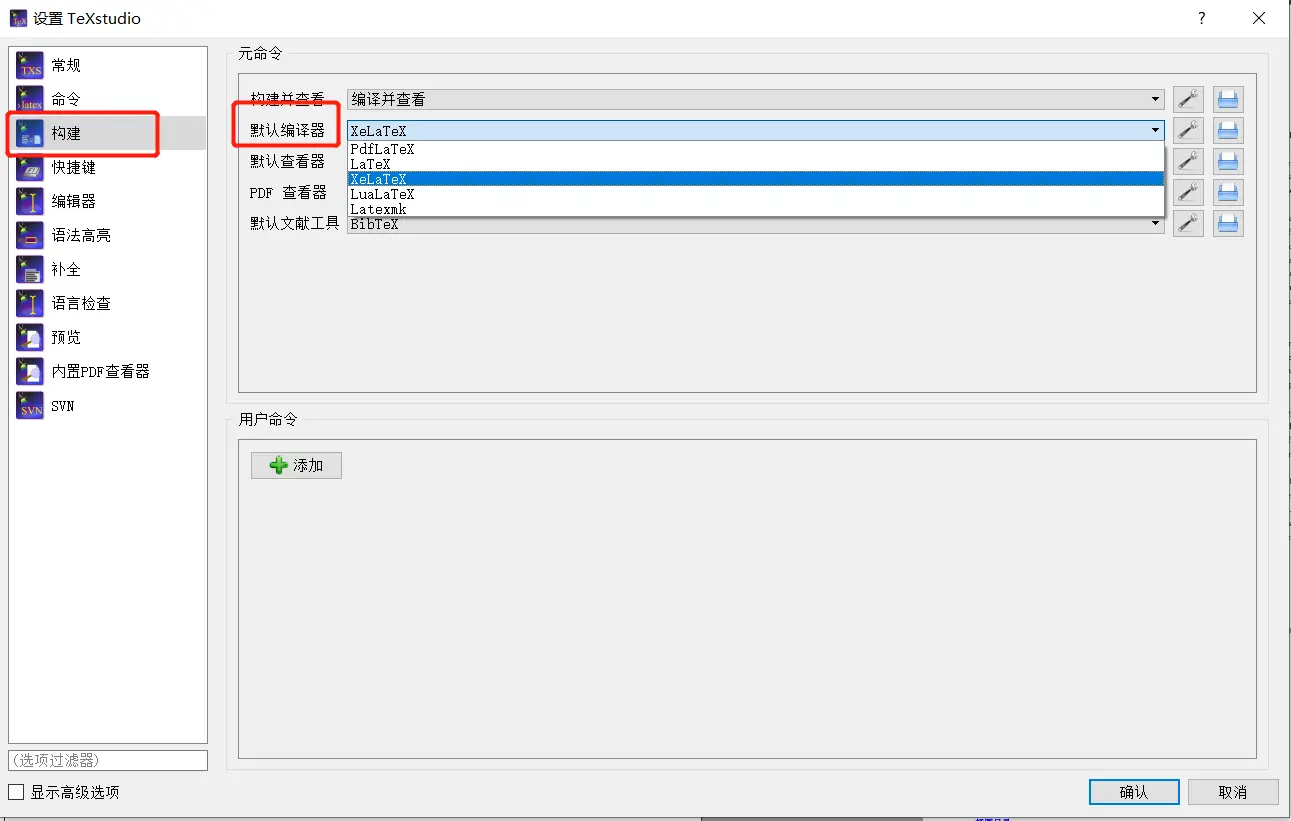Open 语言检查 settings
This screenshot has height=821, width=1291.
pyautogui.click(x=108, y=303)
